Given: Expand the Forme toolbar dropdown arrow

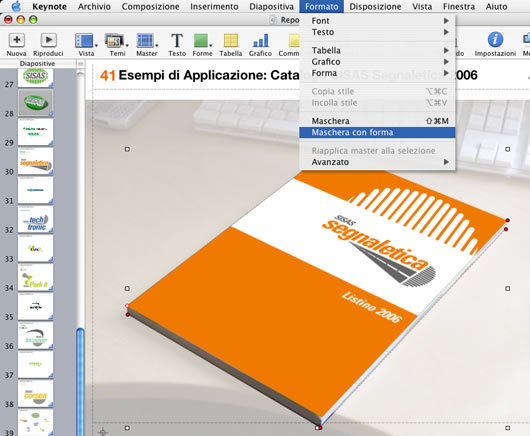Looking at the screenshot, I should click(x=211, y=45).
